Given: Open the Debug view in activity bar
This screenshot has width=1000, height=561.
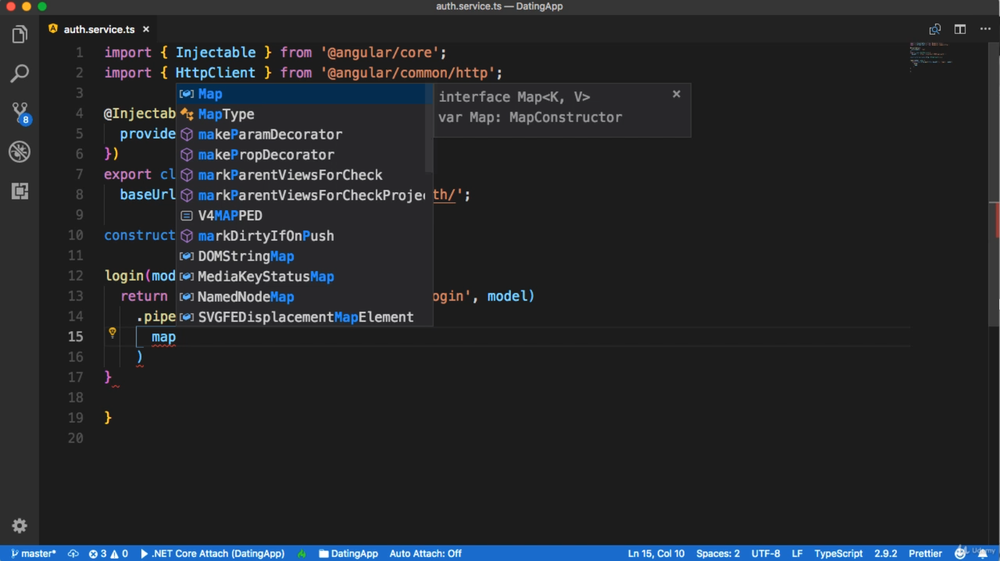Looking at the screenshot, I should pyautogui.click(x=20, y=152).
